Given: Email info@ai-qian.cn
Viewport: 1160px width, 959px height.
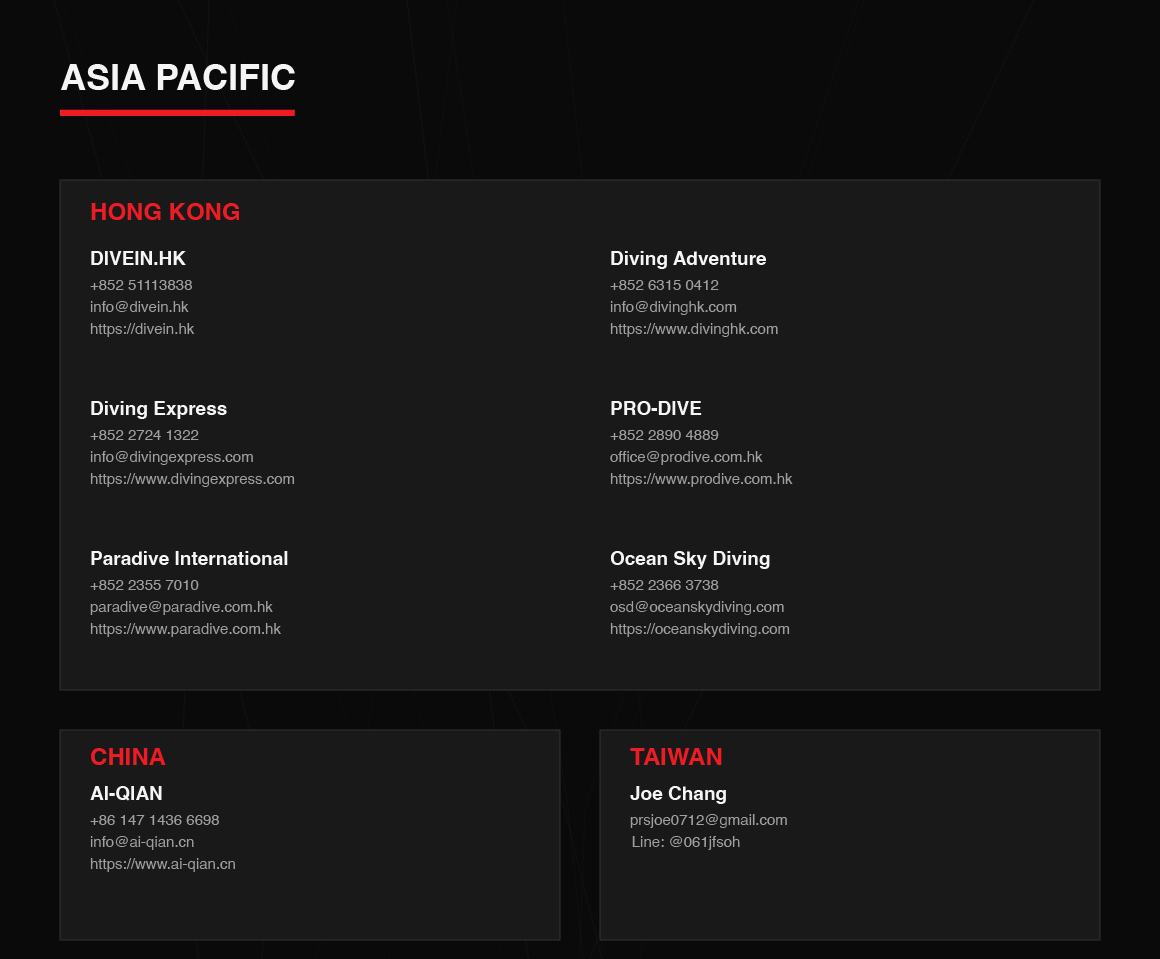Looking at the screenshot, I should pyautogui.click(x=142, y=842).
